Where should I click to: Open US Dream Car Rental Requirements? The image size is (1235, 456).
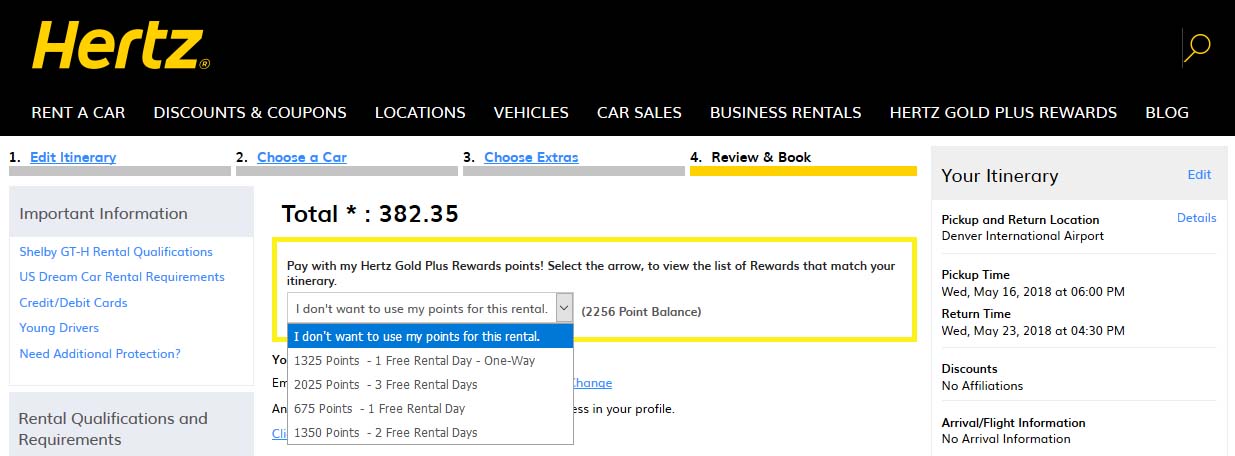coord(122,277)
